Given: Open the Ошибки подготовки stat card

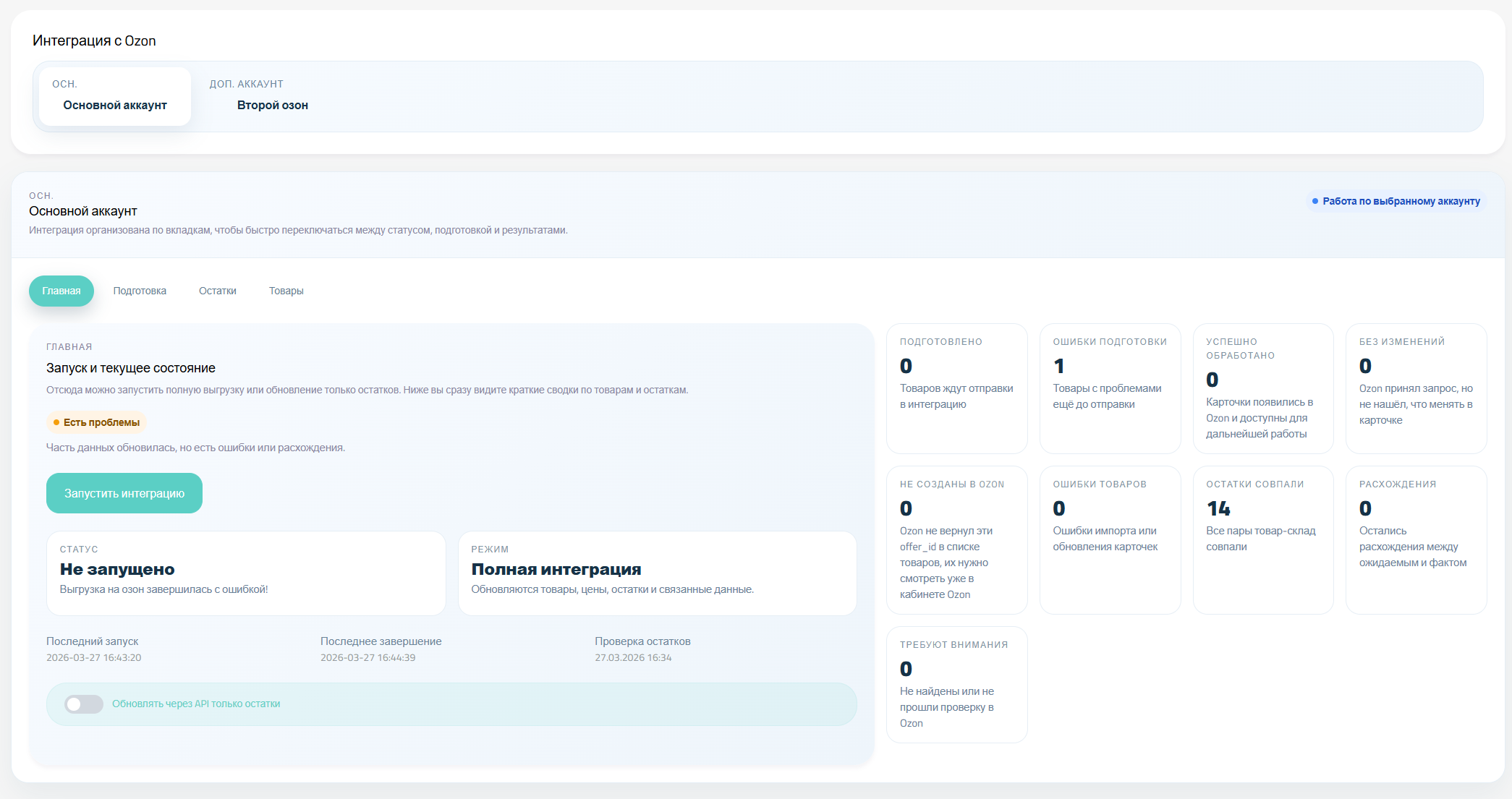Looking at the screenshot, I should pos(1110,388).
